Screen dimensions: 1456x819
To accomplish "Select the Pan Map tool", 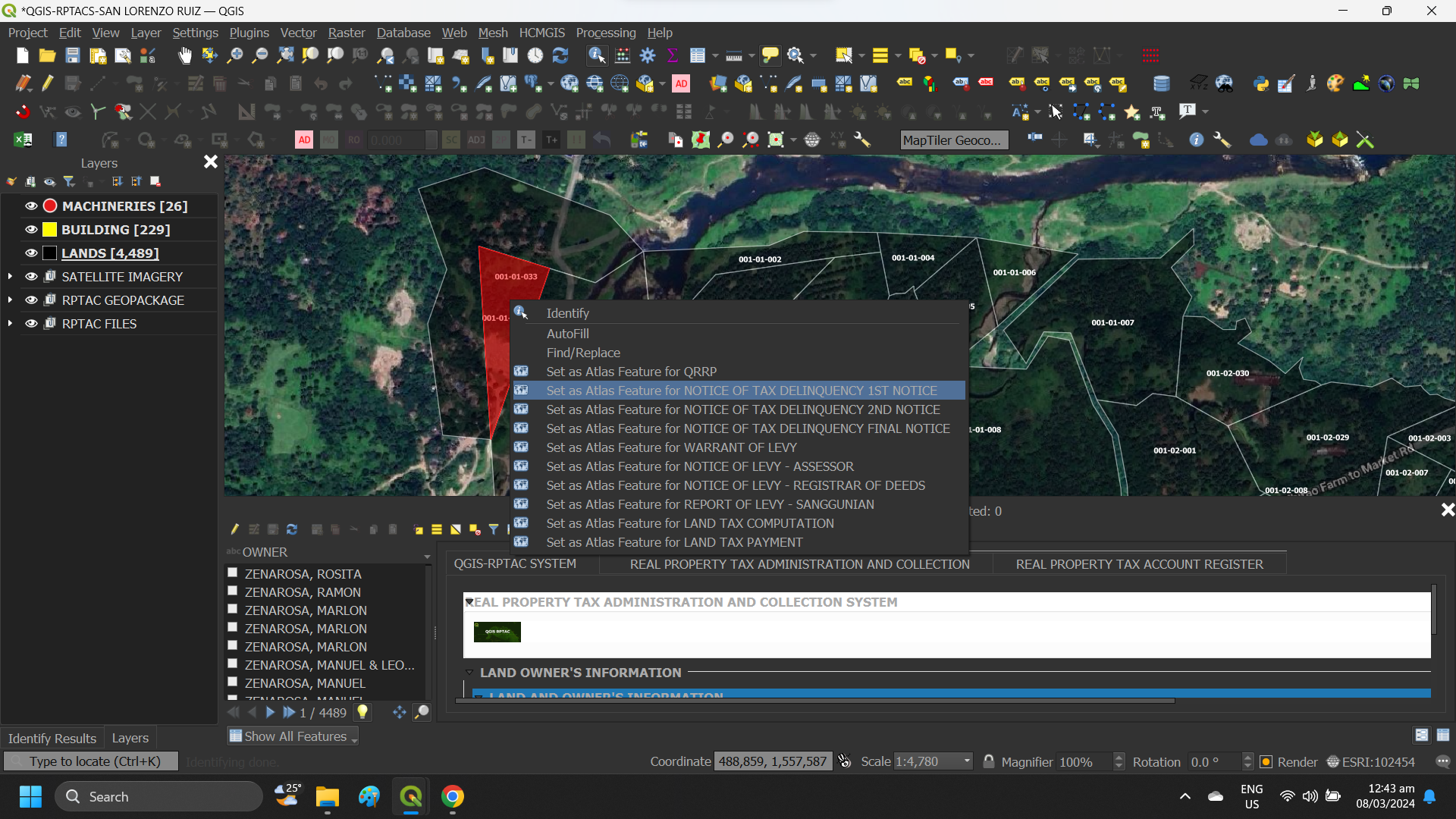I will tap(184, 55).
